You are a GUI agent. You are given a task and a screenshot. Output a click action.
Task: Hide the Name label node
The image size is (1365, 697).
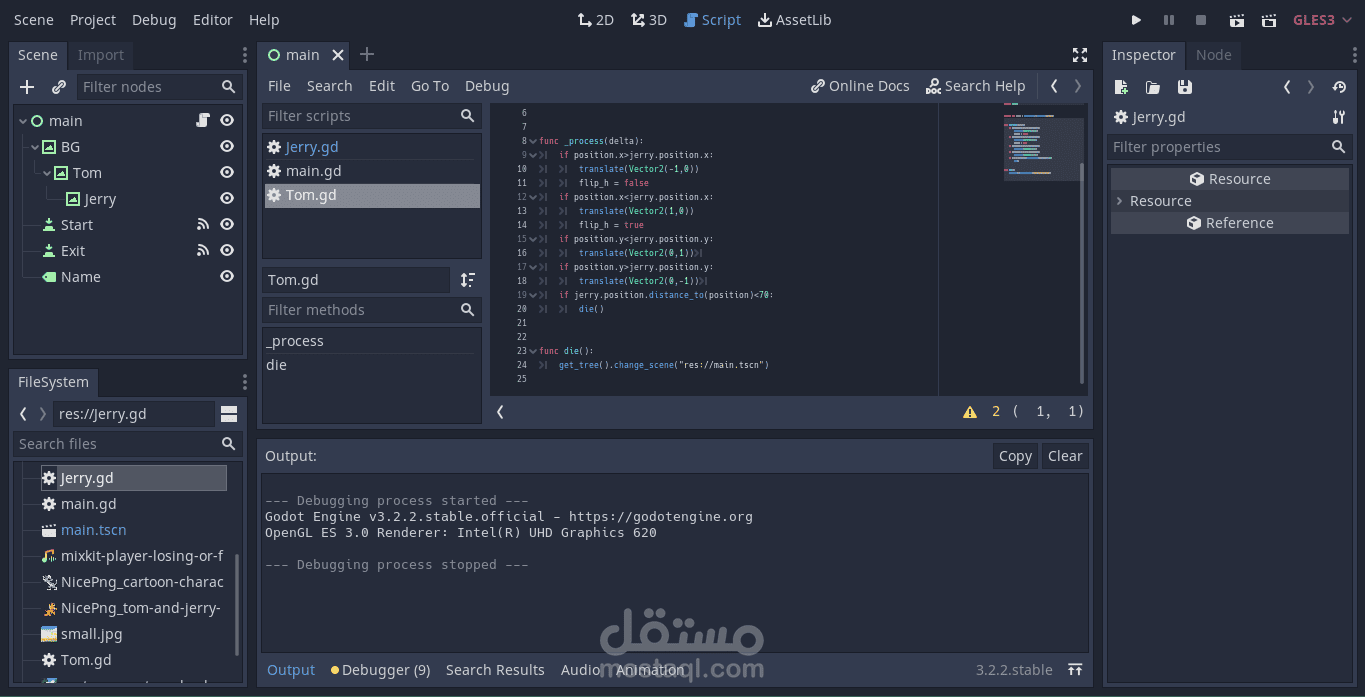(227, 277)
